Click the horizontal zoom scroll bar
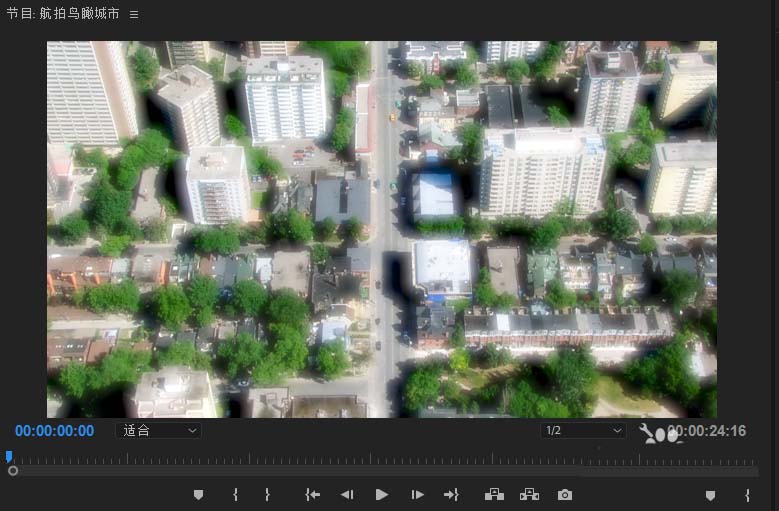 [x=384, y=471]
